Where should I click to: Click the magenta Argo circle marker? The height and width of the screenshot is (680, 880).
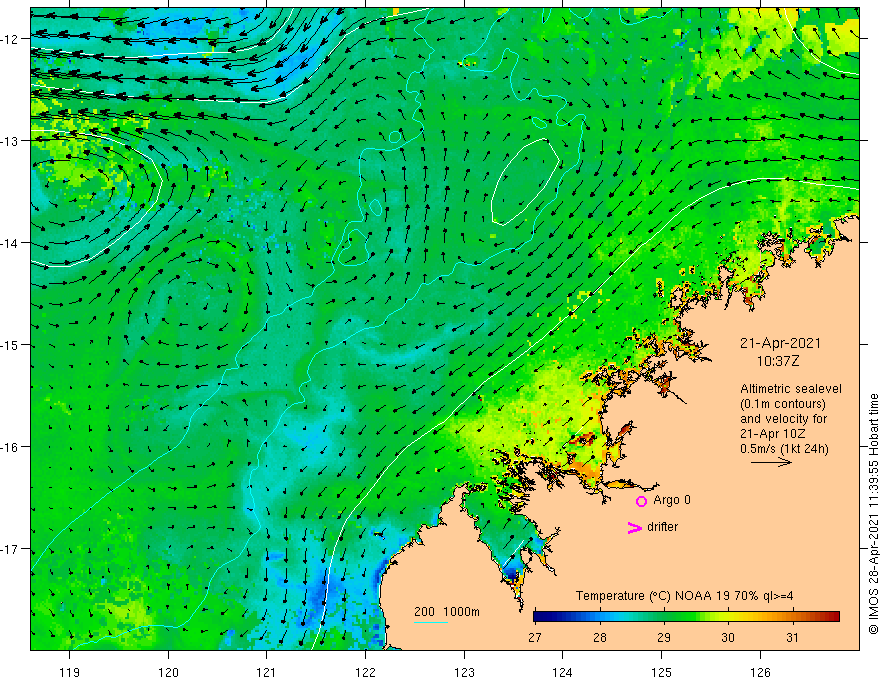click(641, 501)
